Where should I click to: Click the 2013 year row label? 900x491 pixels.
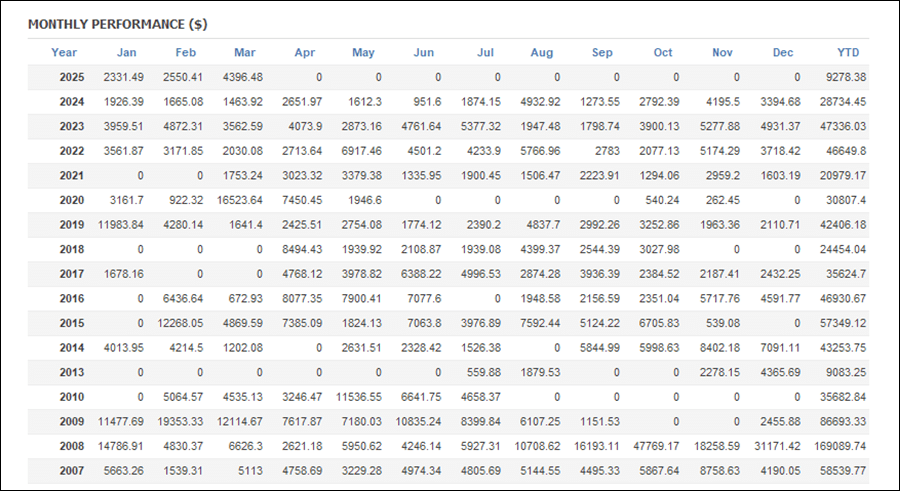pyautogui.click(x=72, y=372)
